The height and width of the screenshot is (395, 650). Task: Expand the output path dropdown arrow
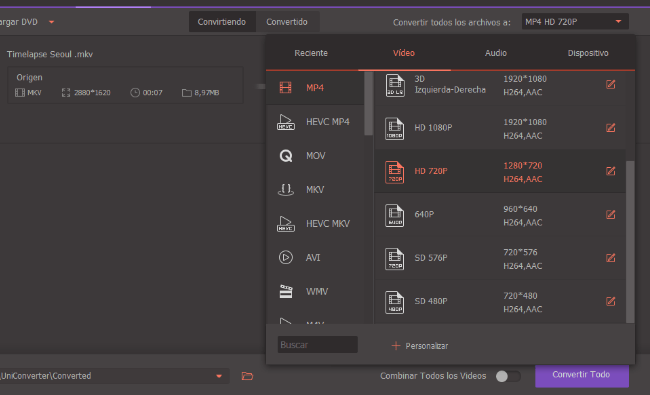tap(219, 376)
